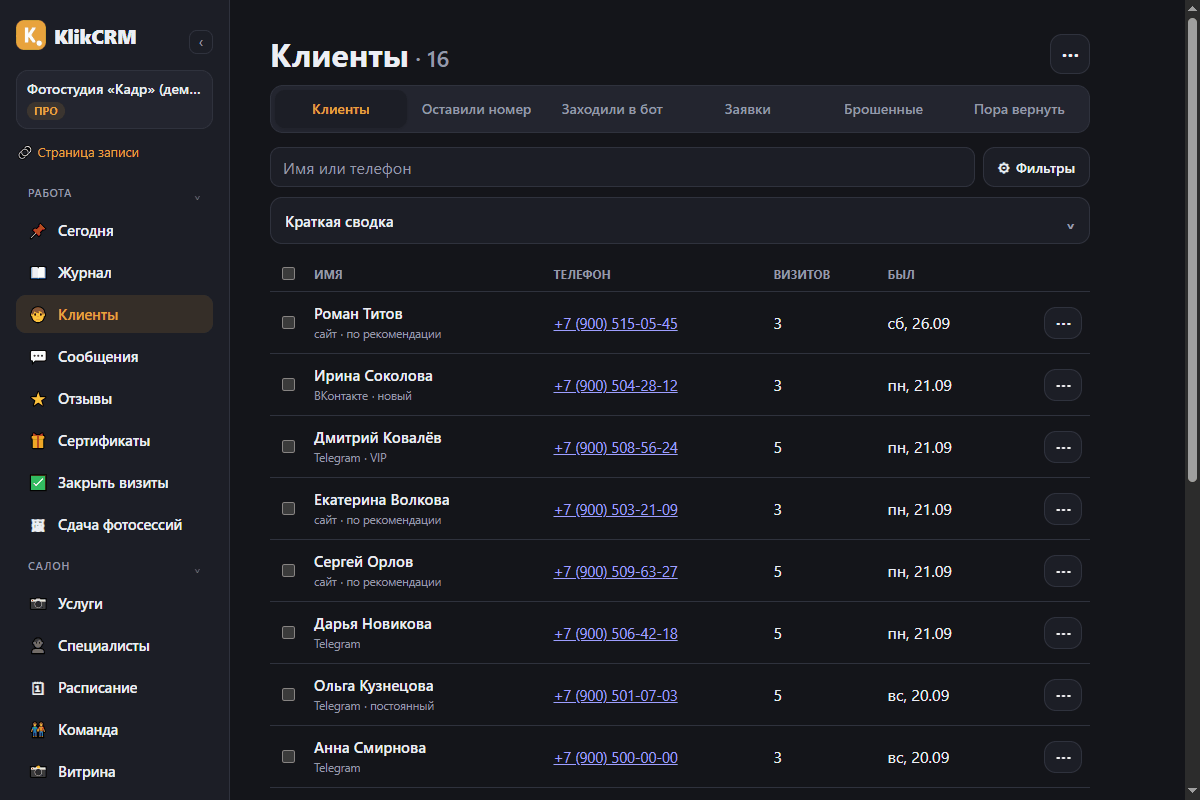Tick the select-all checkbox in table header
The height and width of the screenshot is (800, 1200).
pos(289,274)
